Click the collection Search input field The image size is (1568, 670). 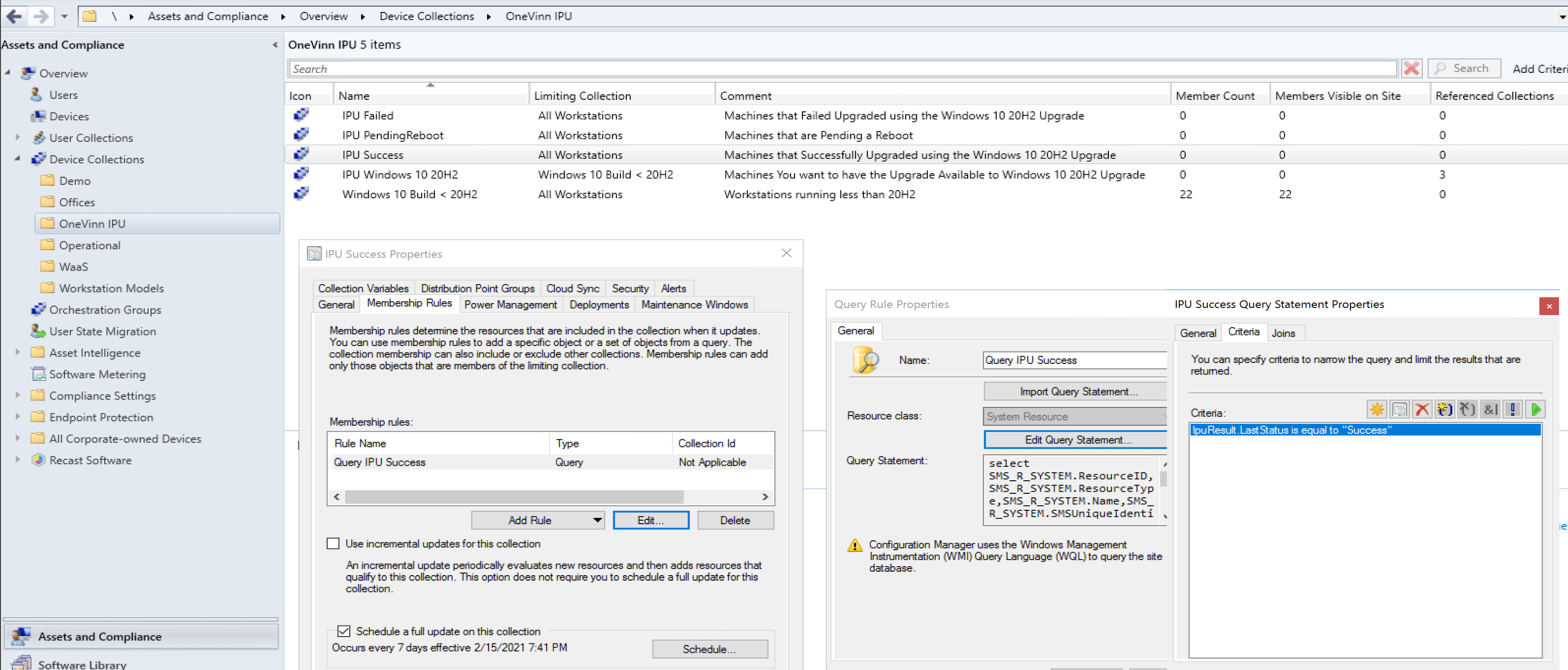[842, 68]
